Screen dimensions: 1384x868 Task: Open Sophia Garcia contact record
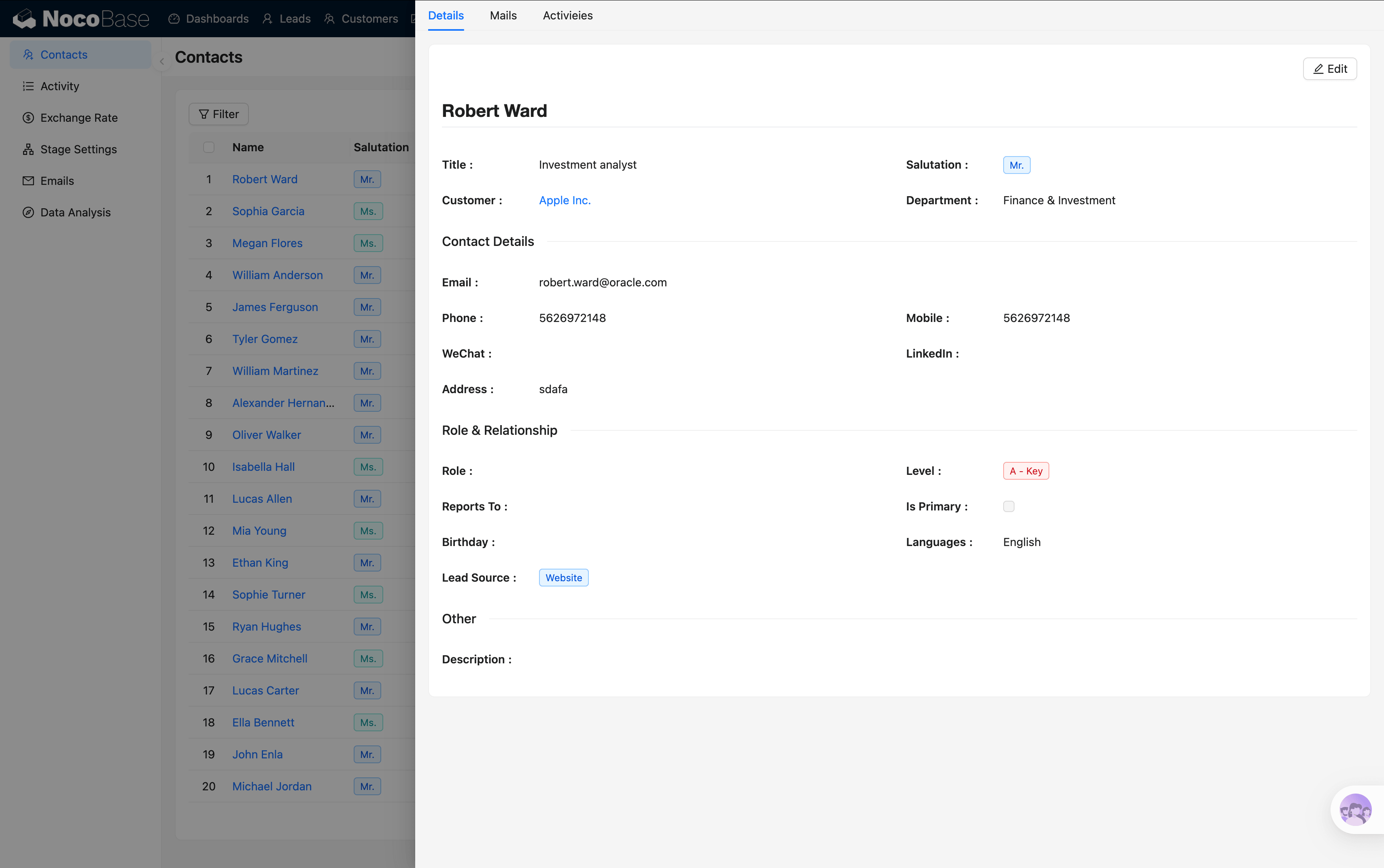pos(268,211)
